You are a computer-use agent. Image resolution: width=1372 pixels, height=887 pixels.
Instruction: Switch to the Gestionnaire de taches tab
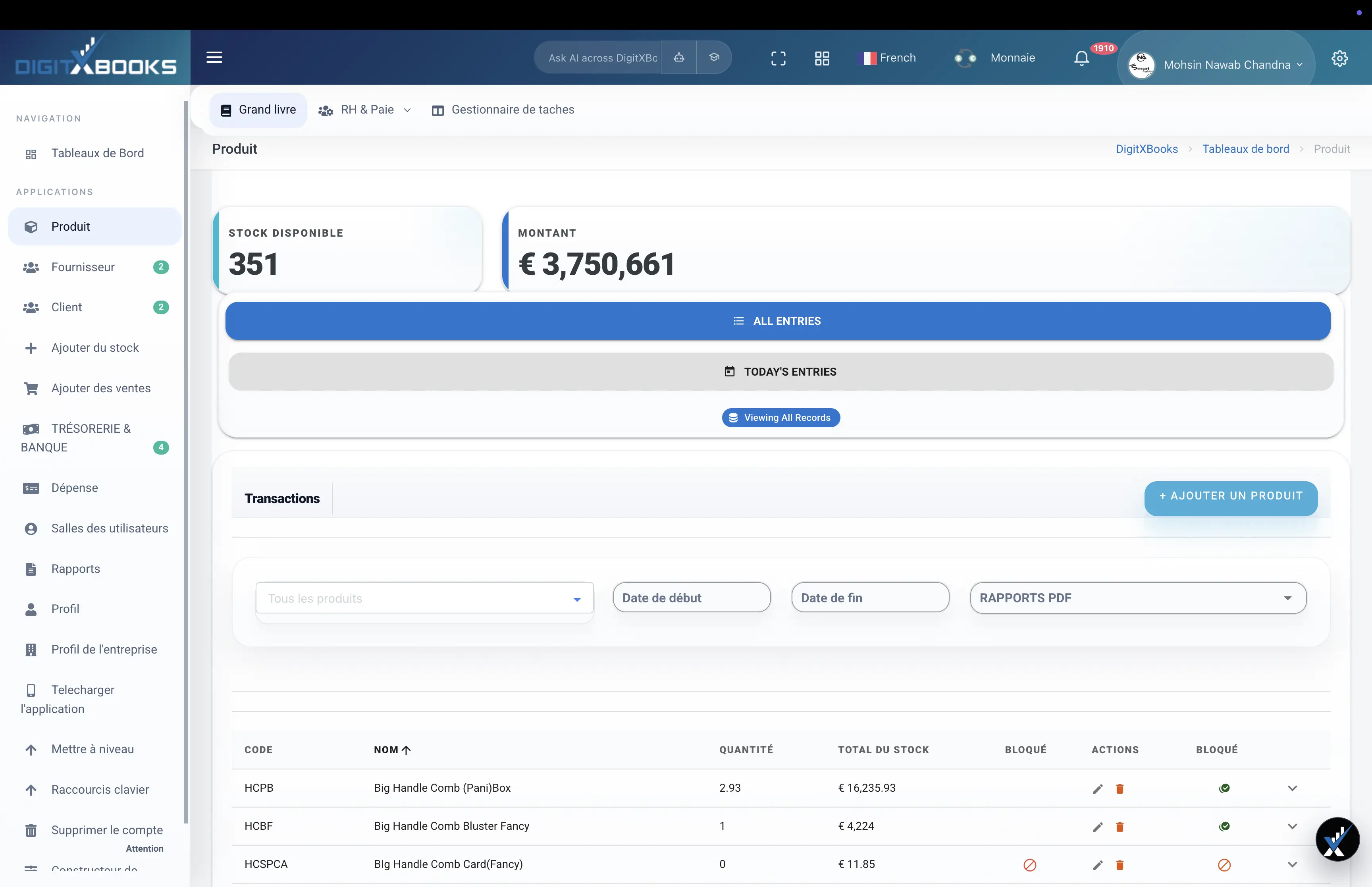[x=503, y=110]
